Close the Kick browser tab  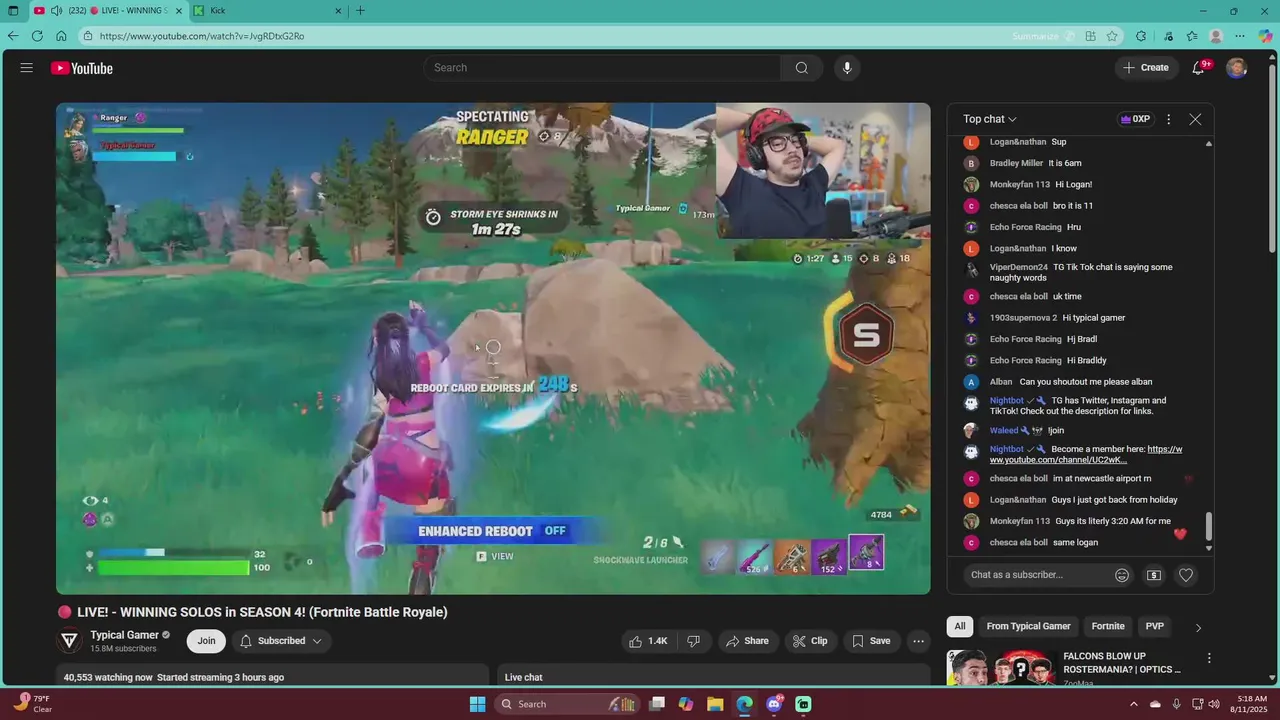click(338, 11)
